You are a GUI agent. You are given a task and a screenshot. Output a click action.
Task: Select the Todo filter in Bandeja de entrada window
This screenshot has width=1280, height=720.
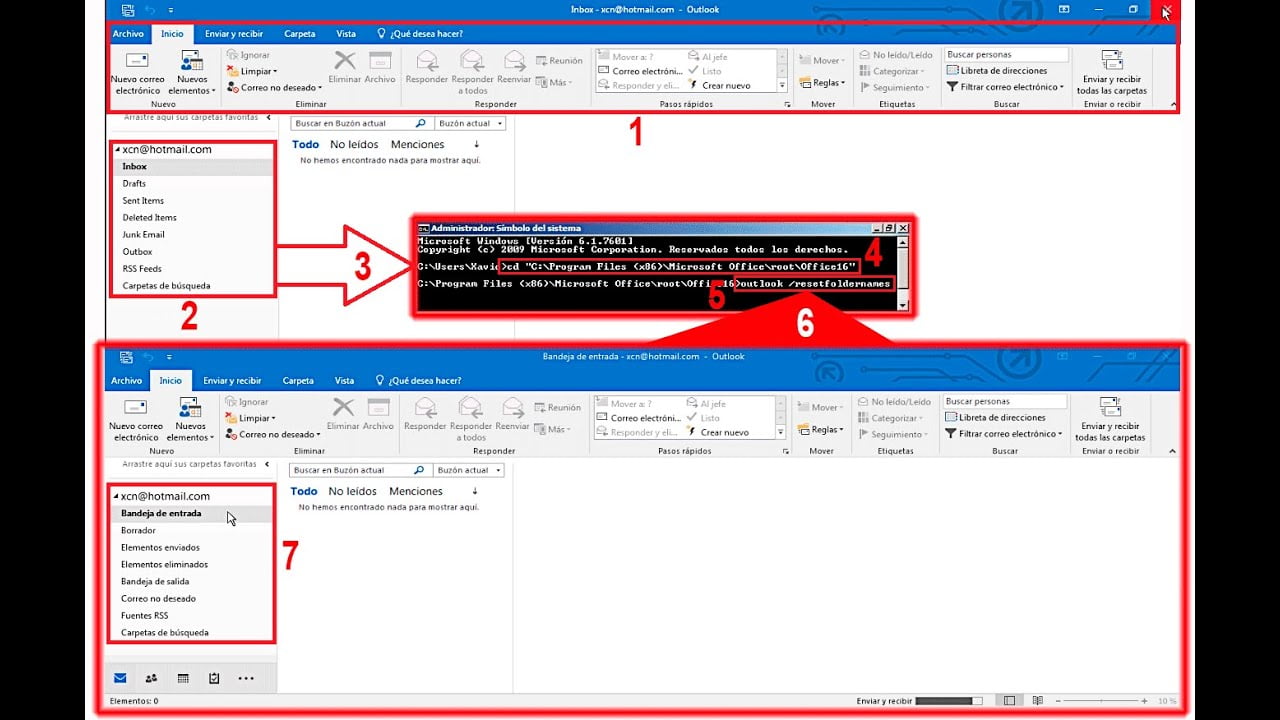(304, 491)
